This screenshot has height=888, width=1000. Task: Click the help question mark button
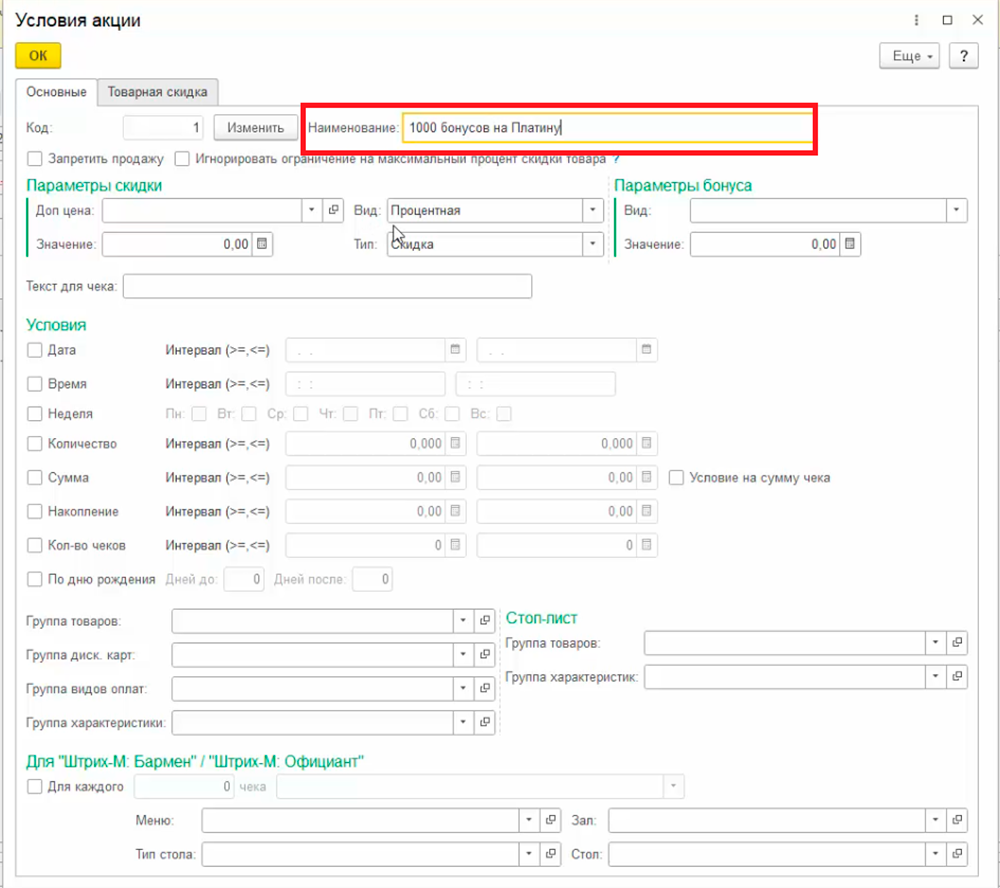click(963, 56)
